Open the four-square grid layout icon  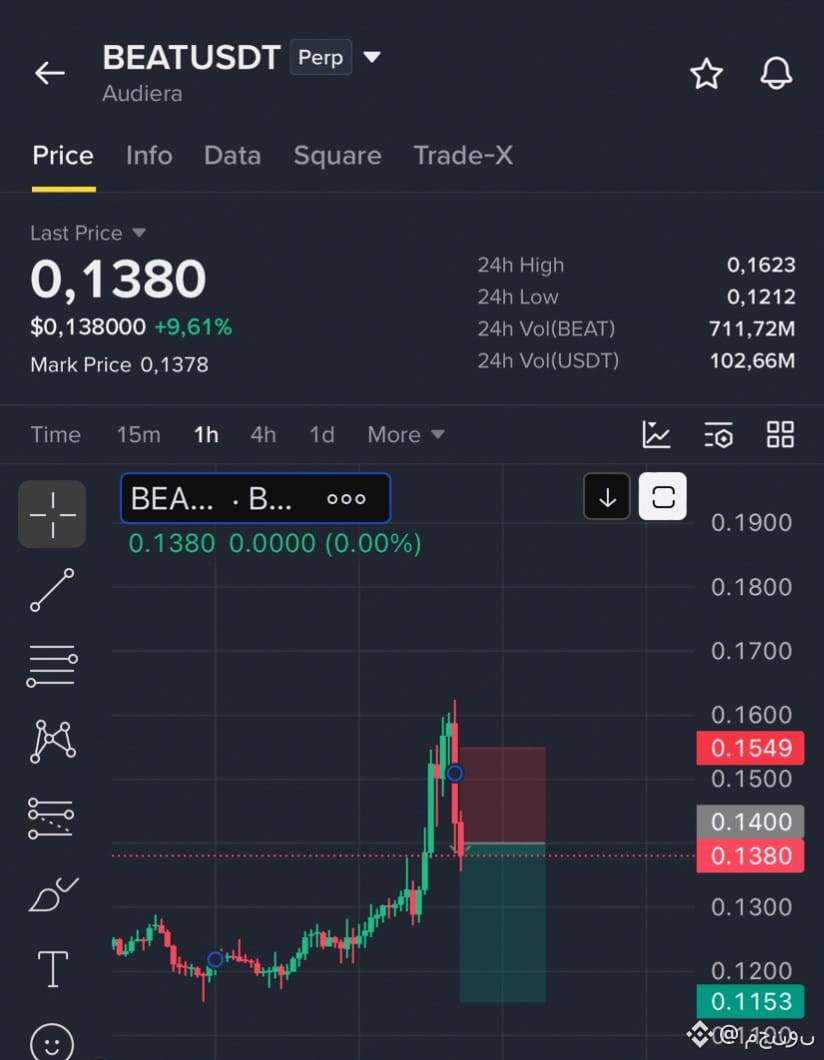[780, 435]
